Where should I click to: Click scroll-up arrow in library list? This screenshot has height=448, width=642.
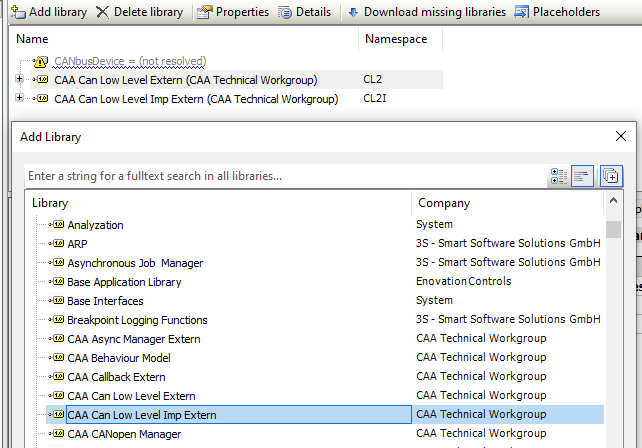click(613, 203)
